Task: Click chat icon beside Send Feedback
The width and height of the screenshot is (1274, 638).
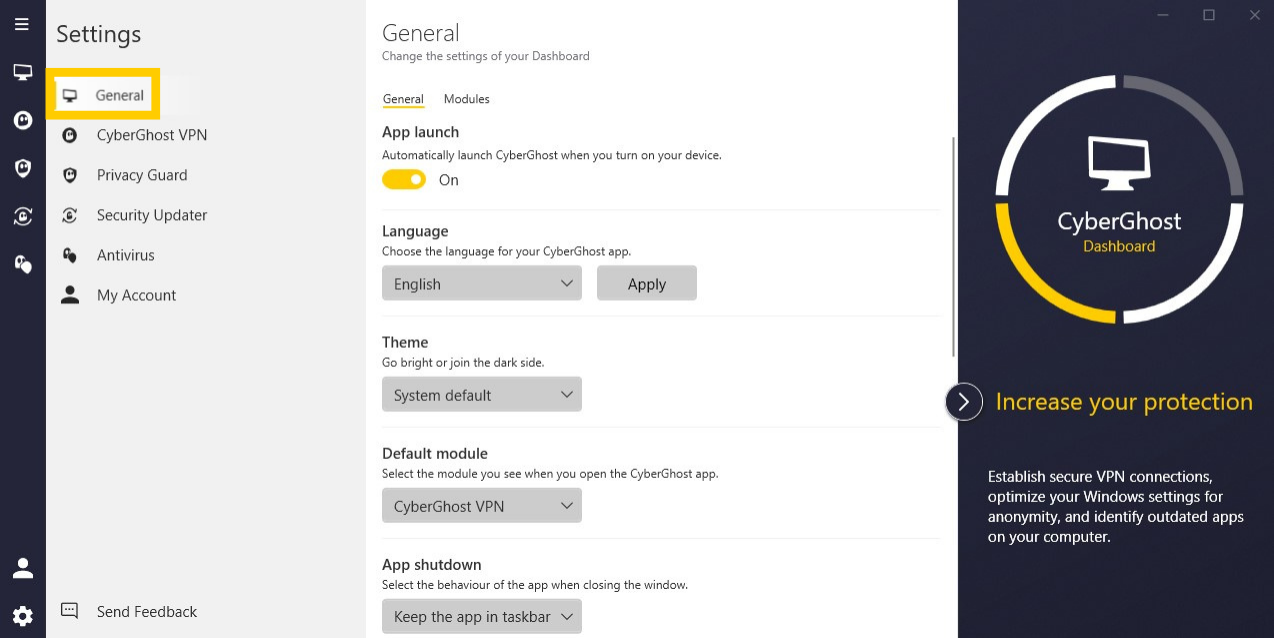Action: click(x=70, y=611)
